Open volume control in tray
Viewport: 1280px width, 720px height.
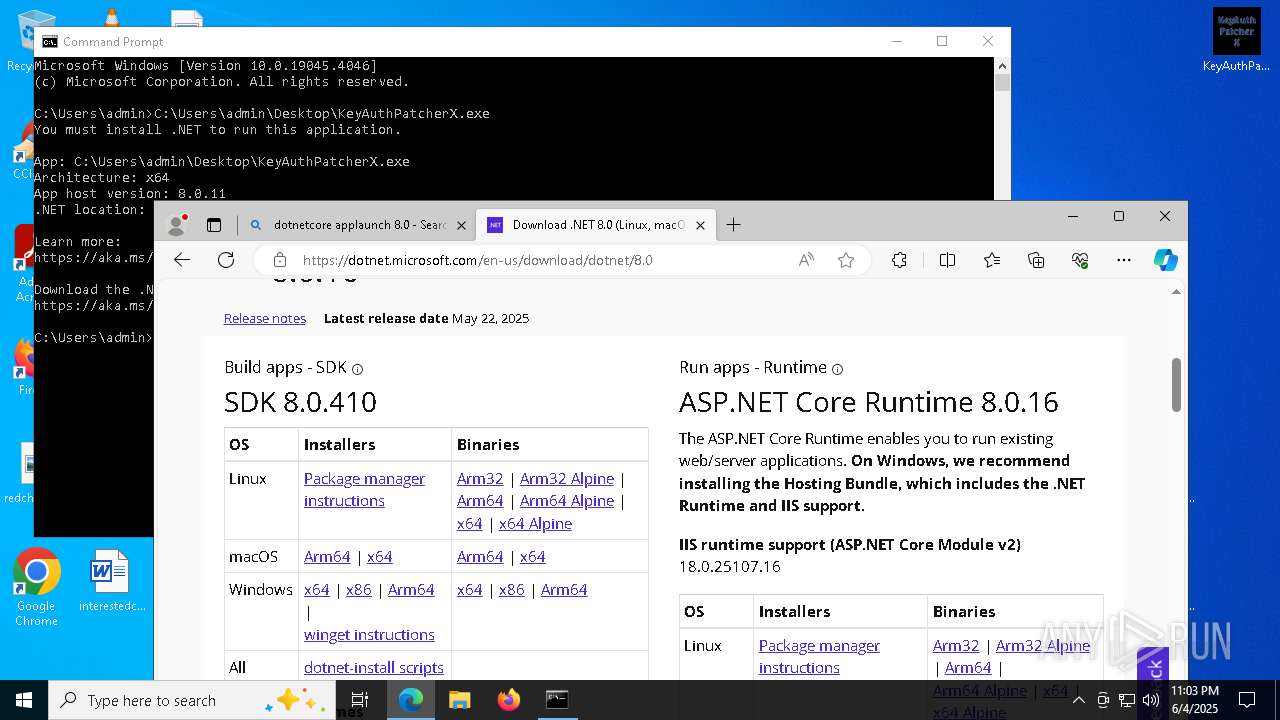pos(1151,700)
